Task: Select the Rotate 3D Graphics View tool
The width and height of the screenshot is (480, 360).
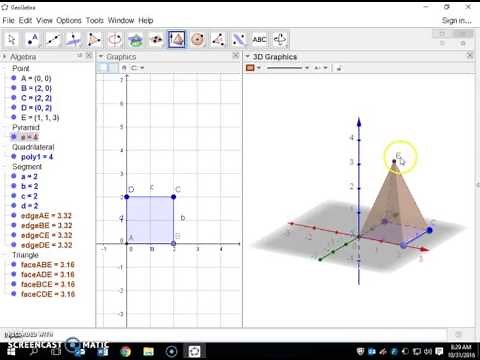Action: (x=280, y=40)
